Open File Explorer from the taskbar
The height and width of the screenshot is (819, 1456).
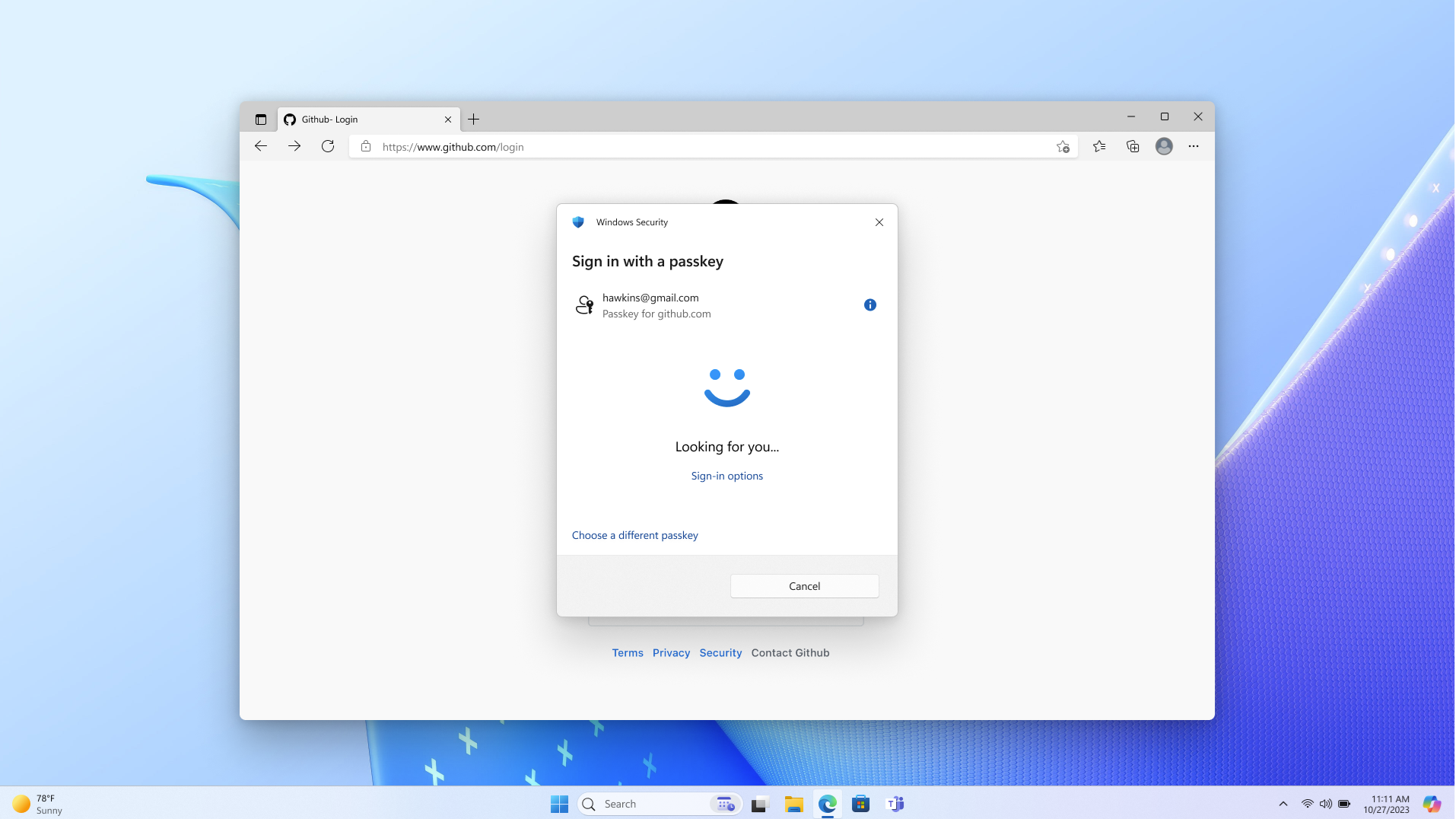click(794, 803)
